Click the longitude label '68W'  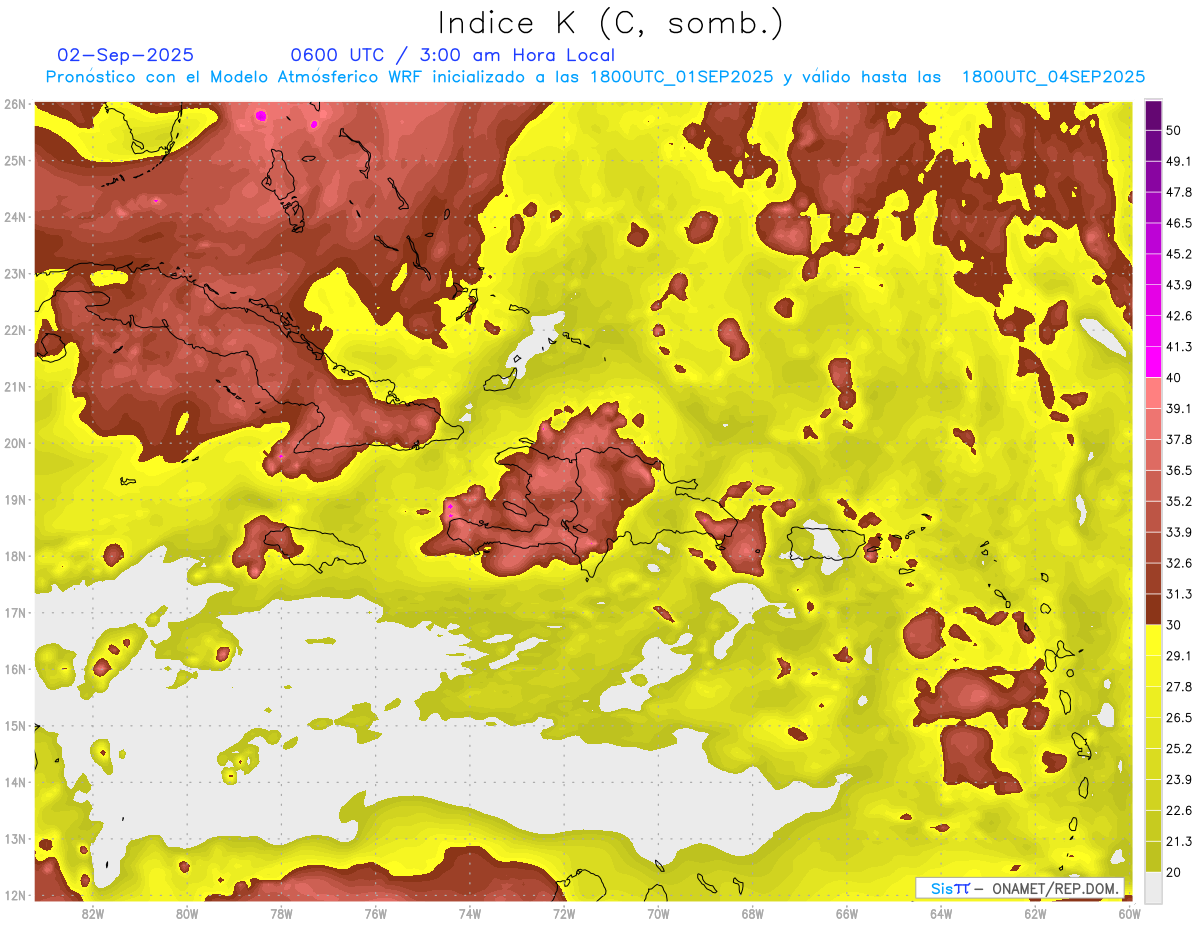[x=753, y=914]
